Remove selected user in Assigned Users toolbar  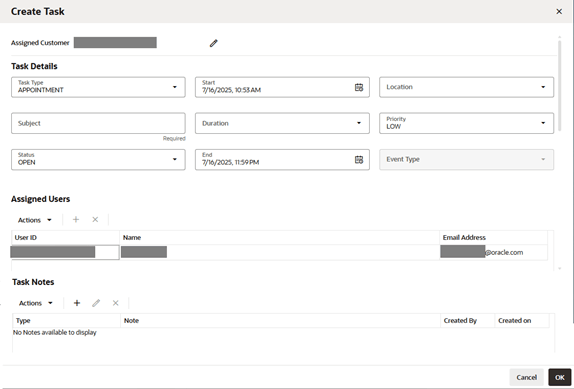[95, 220]
